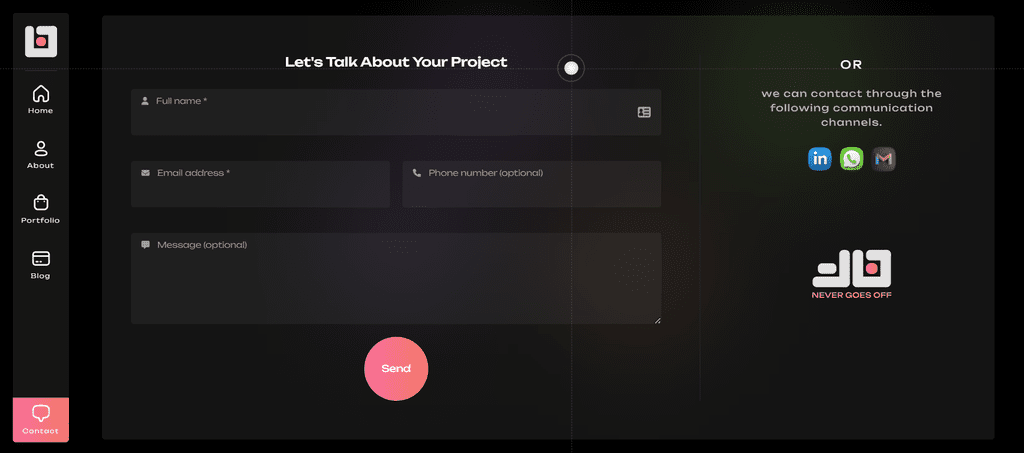This screenshot has width=1024, height=453.
Task: Click the message textarea resize handle
Action: (658, 320)
